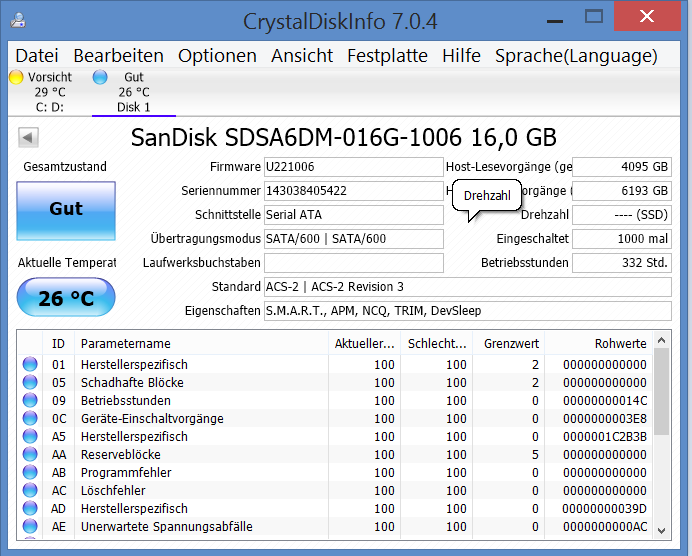
Task: Minimize the CrystalDiskInfo window
Action: (555, 20)
